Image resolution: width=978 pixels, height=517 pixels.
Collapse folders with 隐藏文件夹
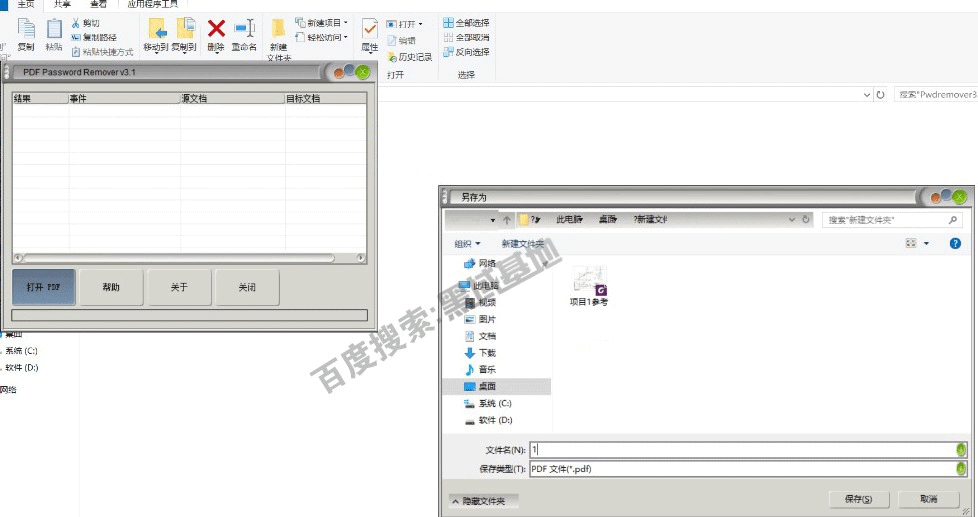[482, 501]
